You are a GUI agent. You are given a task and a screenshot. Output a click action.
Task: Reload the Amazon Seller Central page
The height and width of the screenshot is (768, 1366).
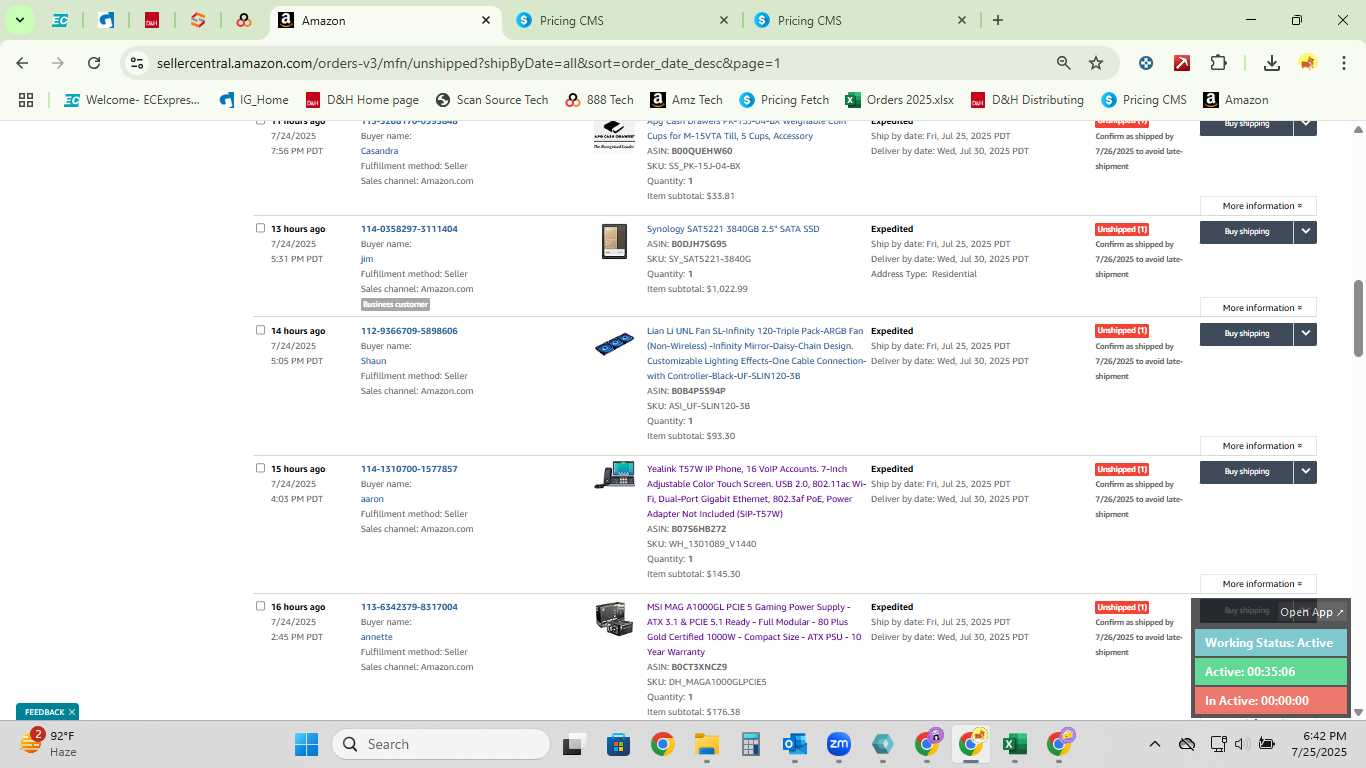coord(94,63)
